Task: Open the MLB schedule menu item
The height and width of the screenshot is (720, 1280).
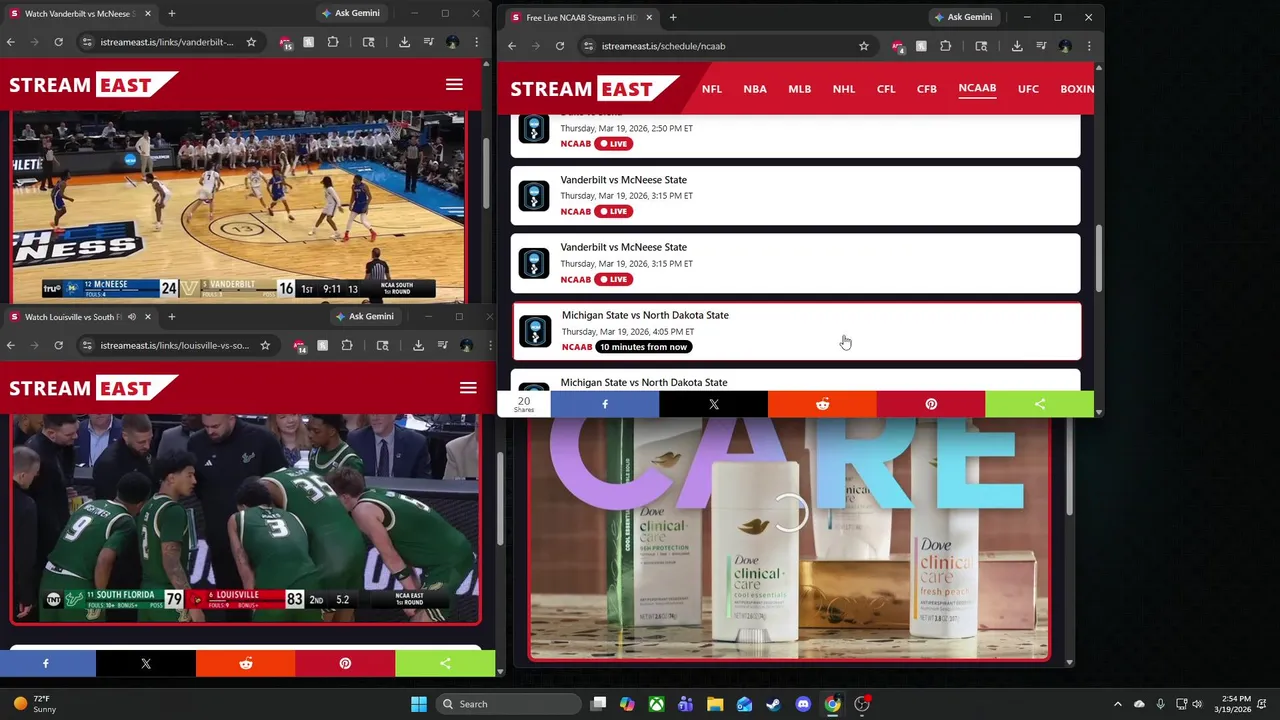Action: pyautogui.click(x=799, y=89)
